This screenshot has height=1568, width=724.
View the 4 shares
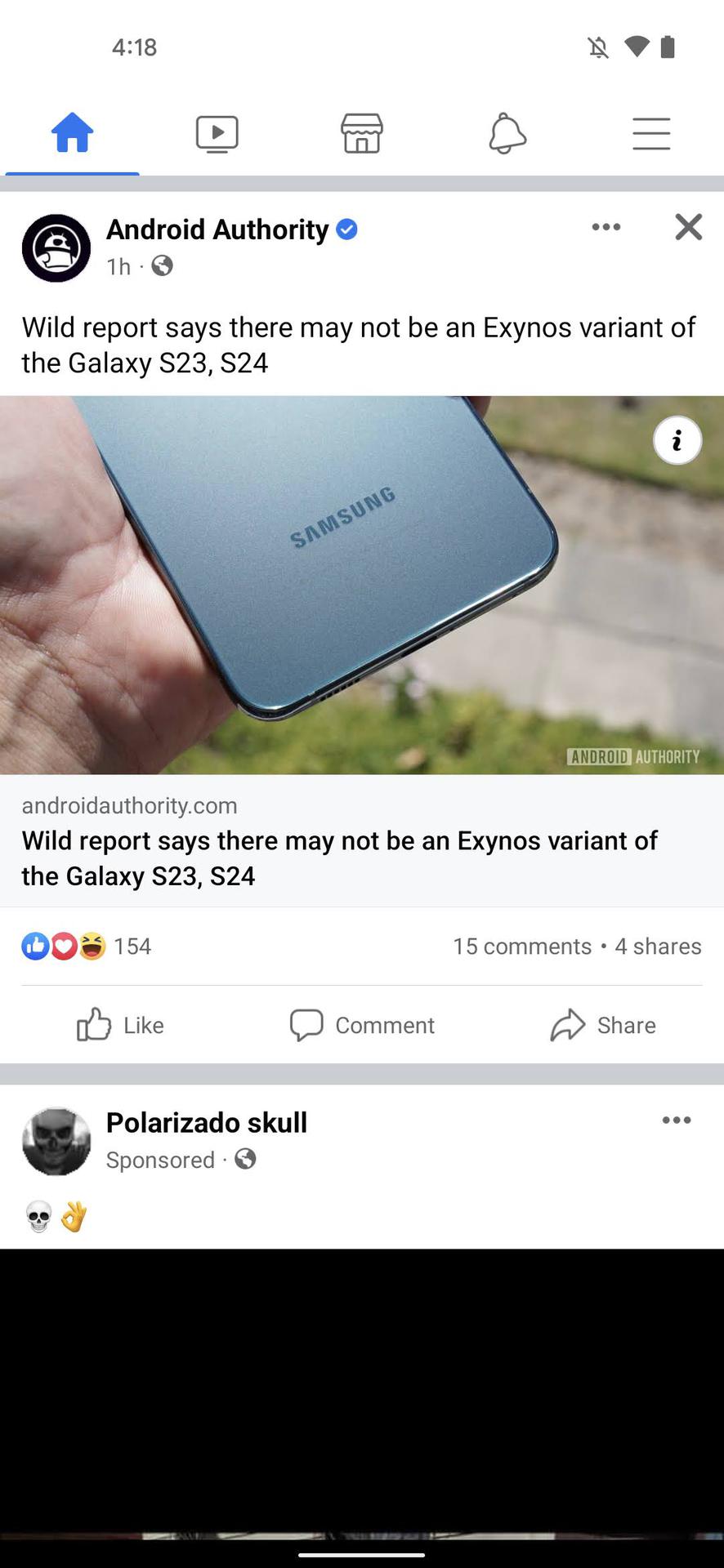(x=658, y=946)
